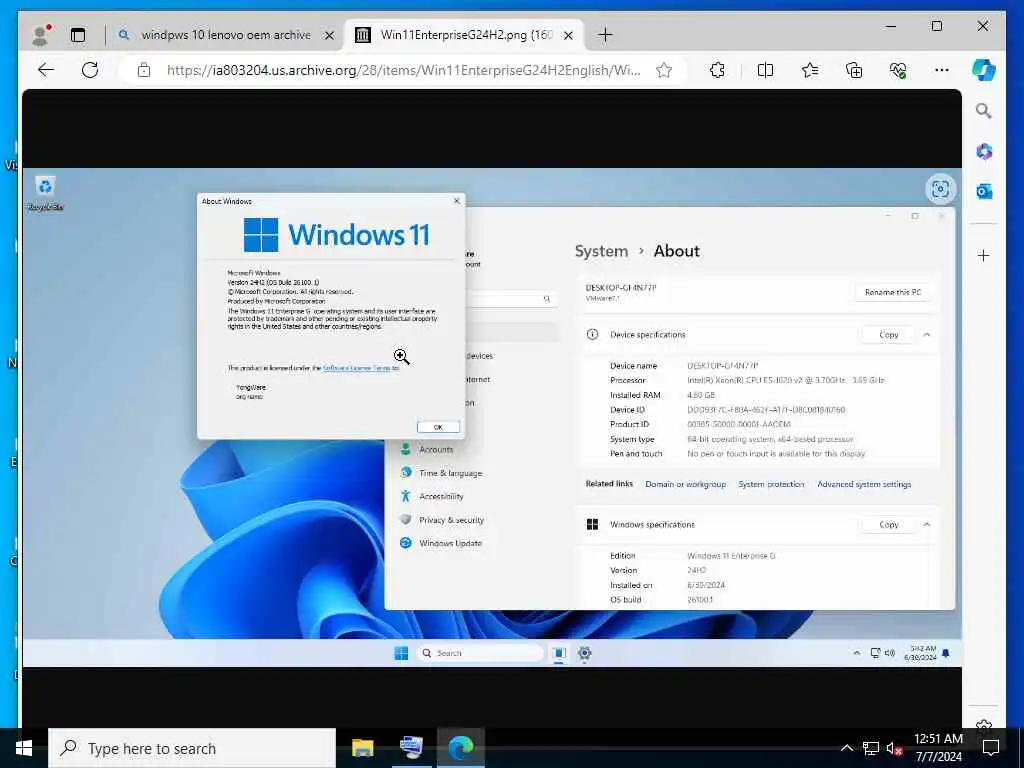1024x768 pixels.
Task: Click Rename this PC button
Action: pyautogui.click(x=893, y=292)
